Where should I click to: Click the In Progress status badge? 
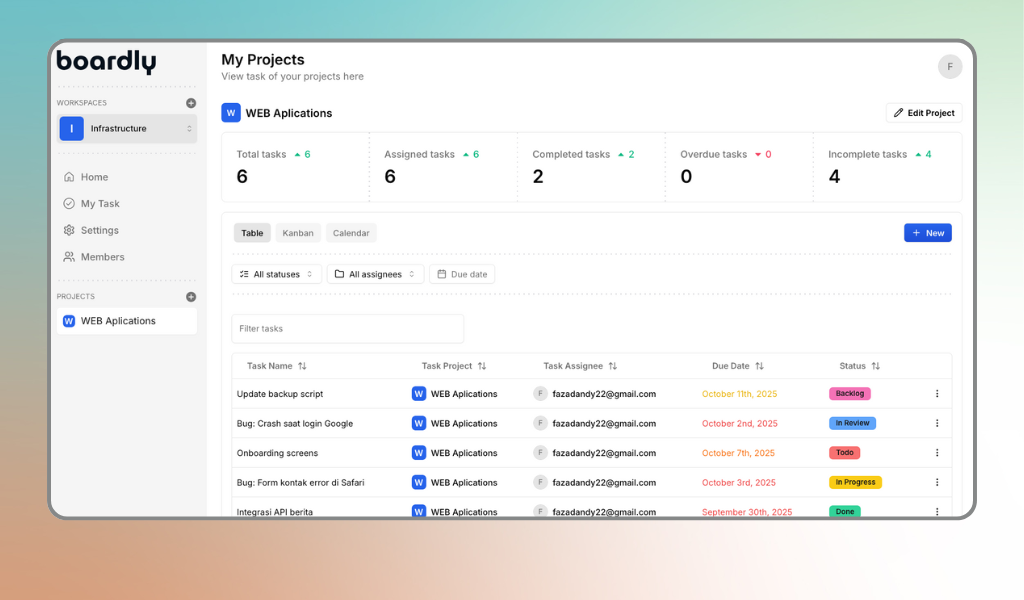(x=855, y=483)
